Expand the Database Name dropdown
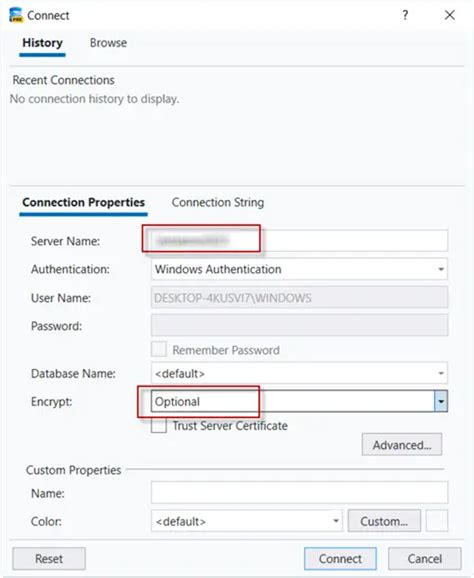The width and height of the screenshot is (474, 578). tap(299, 373)
